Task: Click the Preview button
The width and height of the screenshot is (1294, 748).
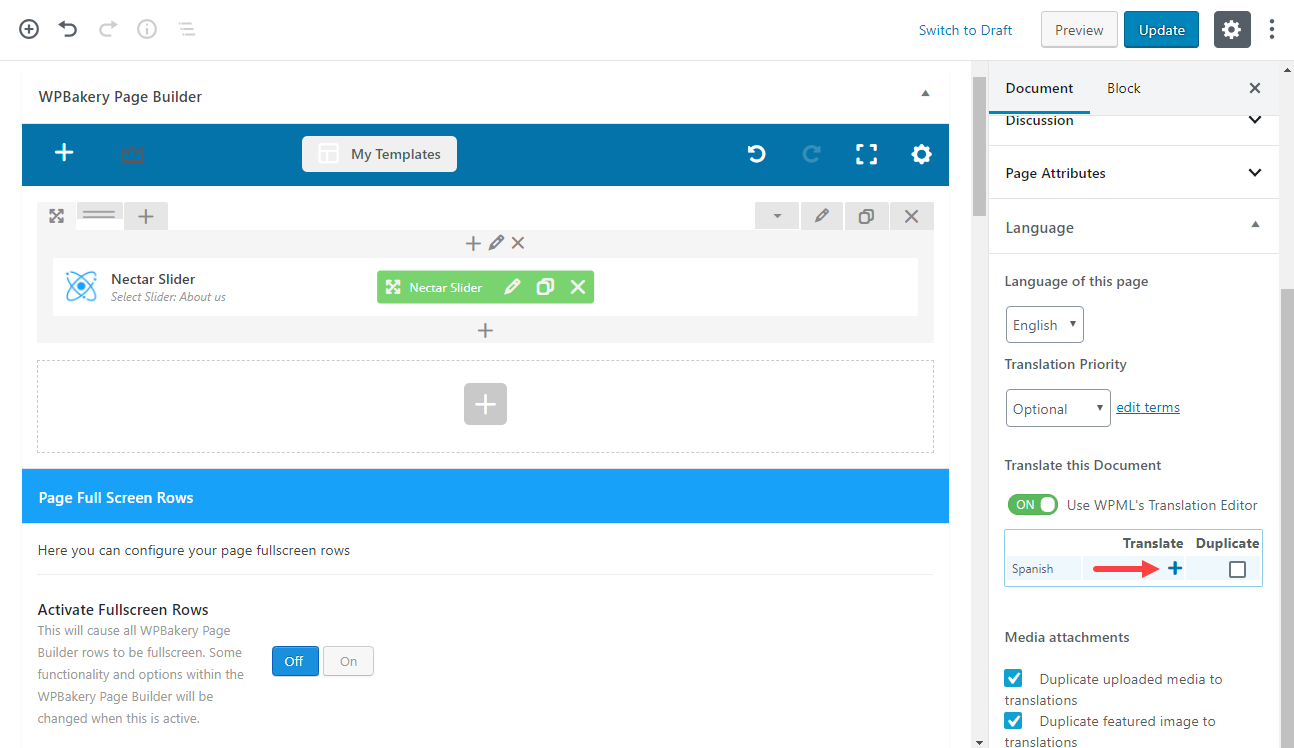Action: point(1079,30)
